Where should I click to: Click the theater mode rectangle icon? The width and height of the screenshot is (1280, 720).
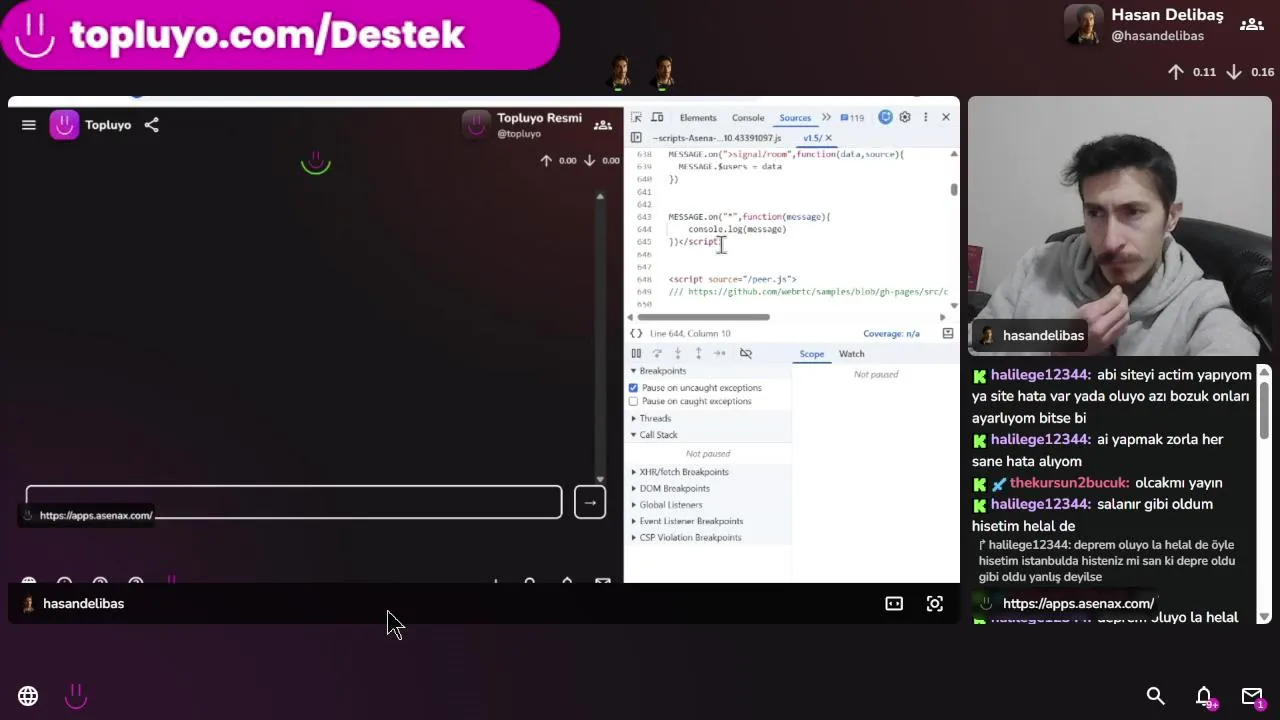tap(894, 603)
